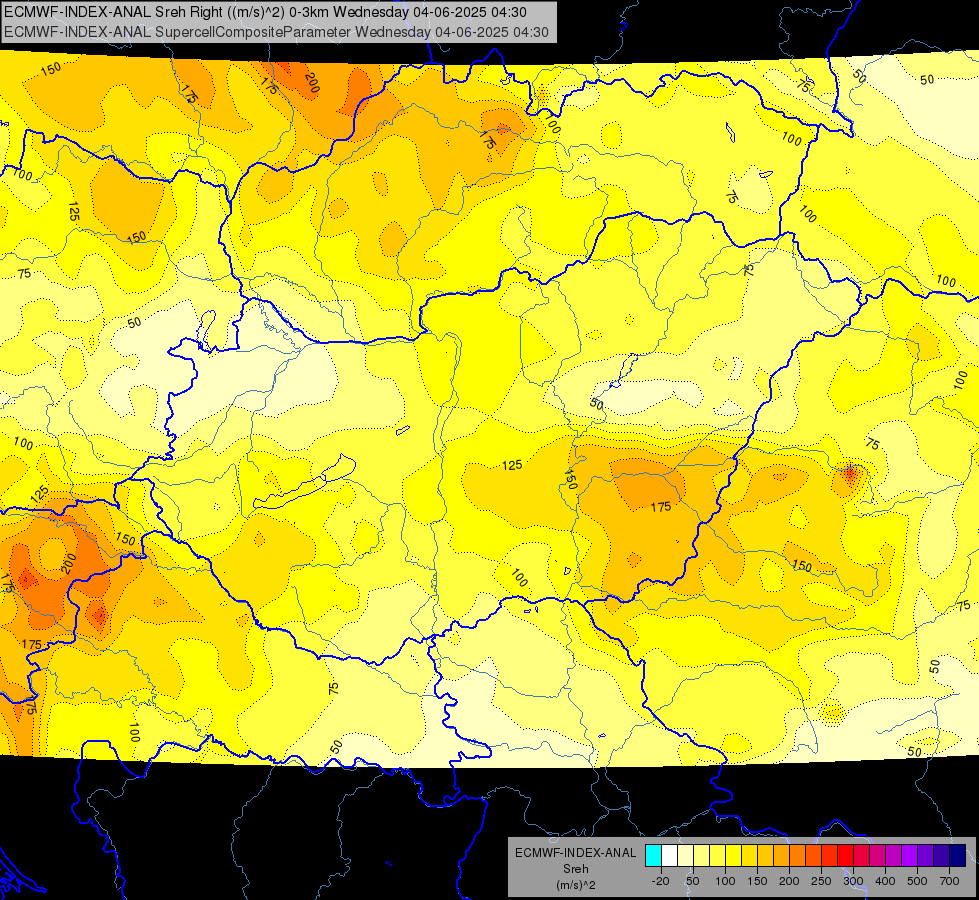This screenshot has width=979, height=900.
Task: Click the cyan swatch in the legend
Action: click(x=654, y=856)
